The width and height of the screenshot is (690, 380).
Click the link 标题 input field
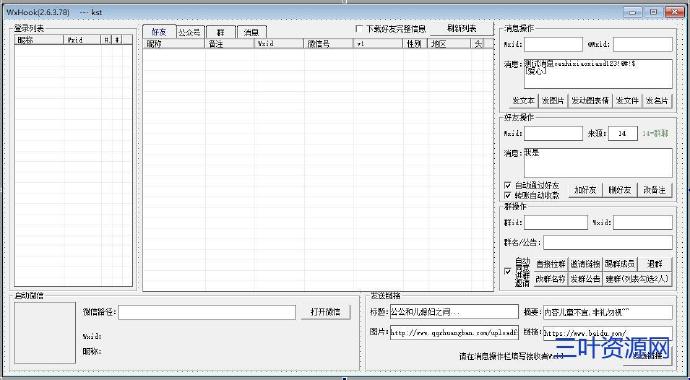(454, 312)
